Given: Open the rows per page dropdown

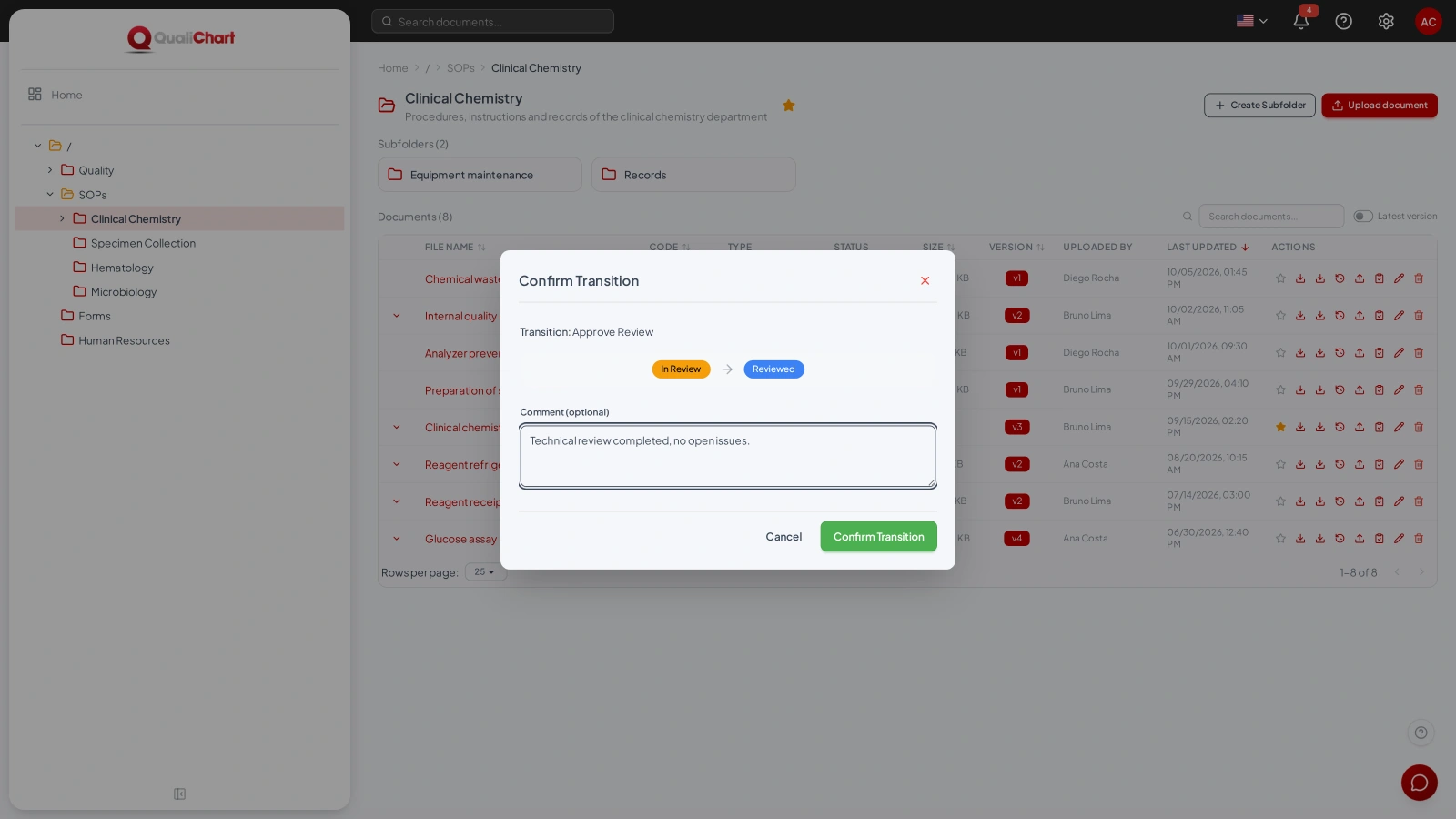Looking at the screenshot, I should 485,572.
